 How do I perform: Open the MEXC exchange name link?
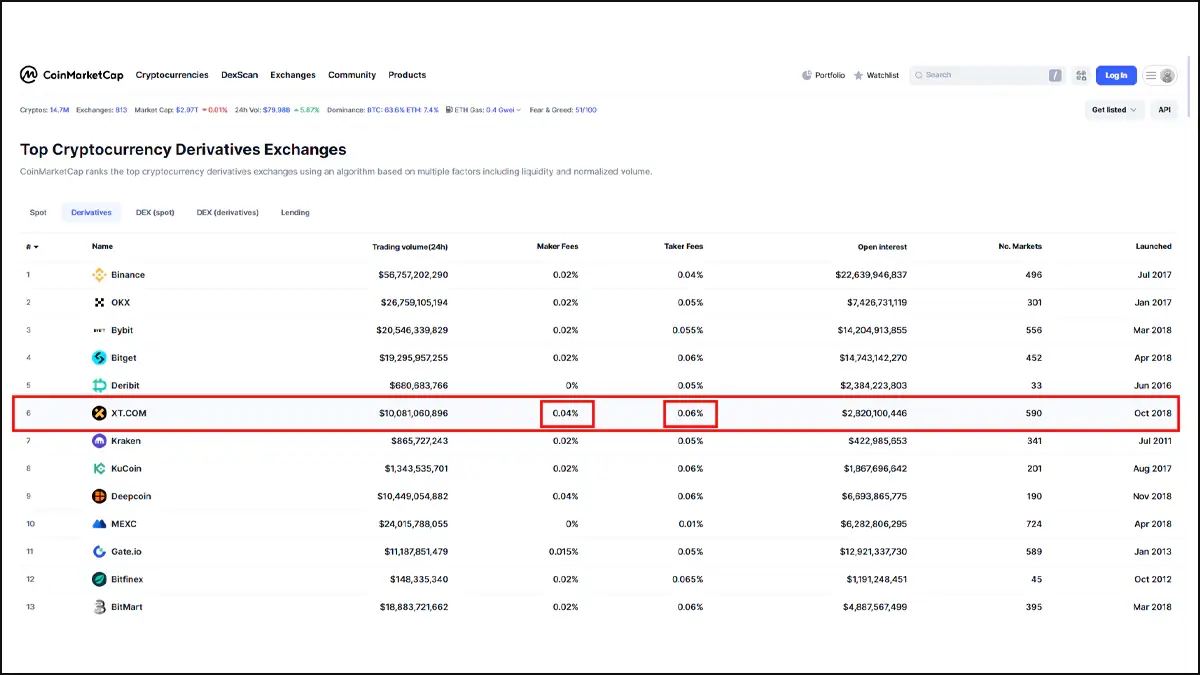[124, 524]
